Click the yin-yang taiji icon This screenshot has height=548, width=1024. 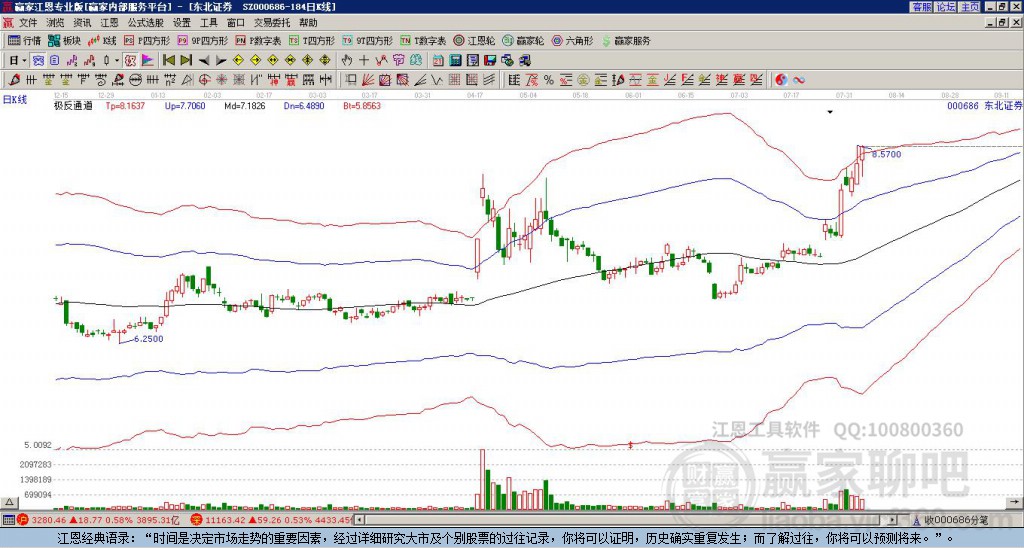click(780, 80)
